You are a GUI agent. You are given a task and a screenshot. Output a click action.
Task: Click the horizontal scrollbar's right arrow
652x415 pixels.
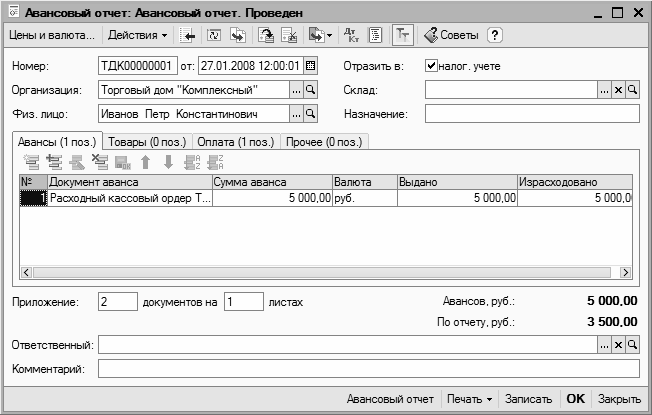(625, 272)
